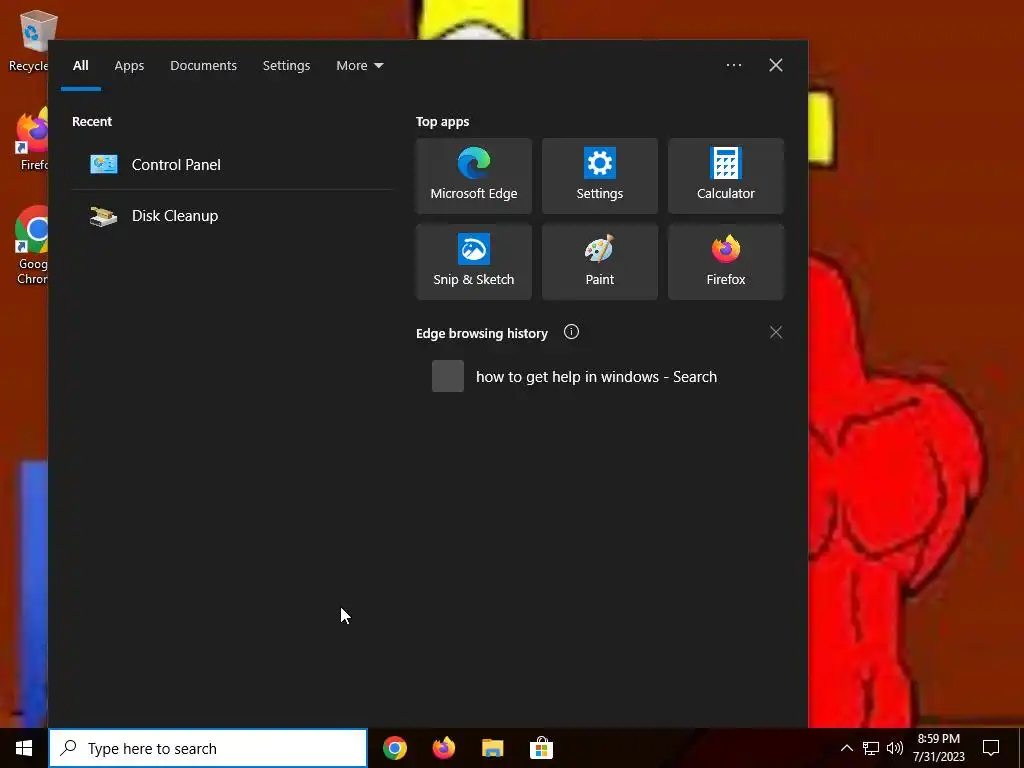Open the Action Center notifications icon
Screen dimensions: 1024x768
pos(991,748)
